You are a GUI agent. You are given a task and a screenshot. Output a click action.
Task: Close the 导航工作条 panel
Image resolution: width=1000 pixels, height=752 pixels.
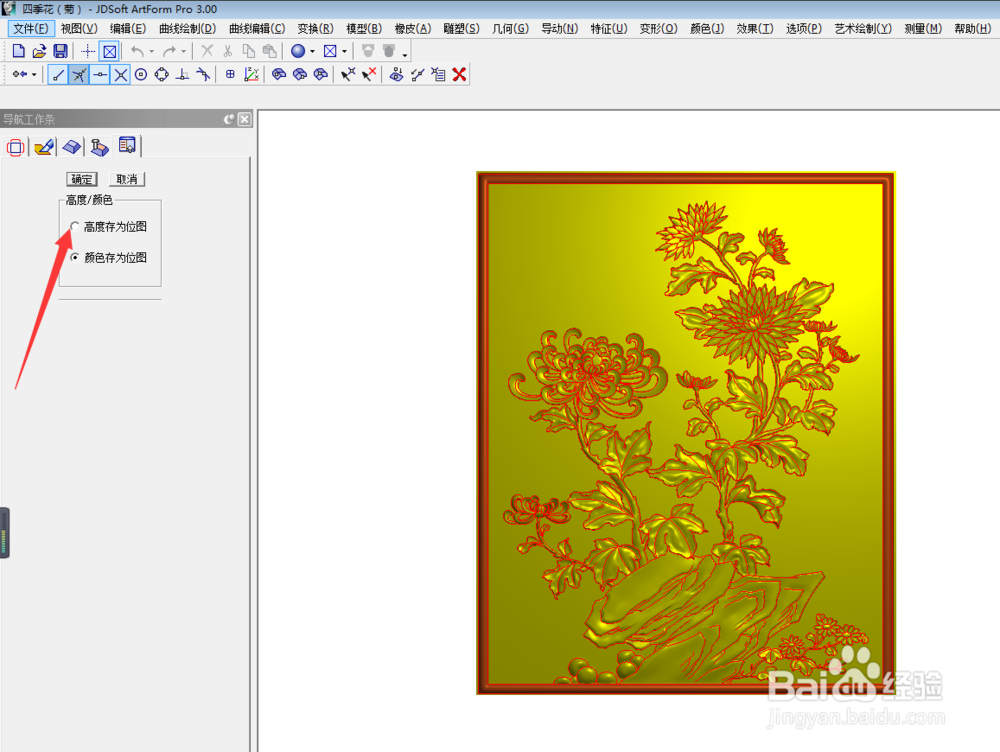pyautogui.click(x=245, y=119)
